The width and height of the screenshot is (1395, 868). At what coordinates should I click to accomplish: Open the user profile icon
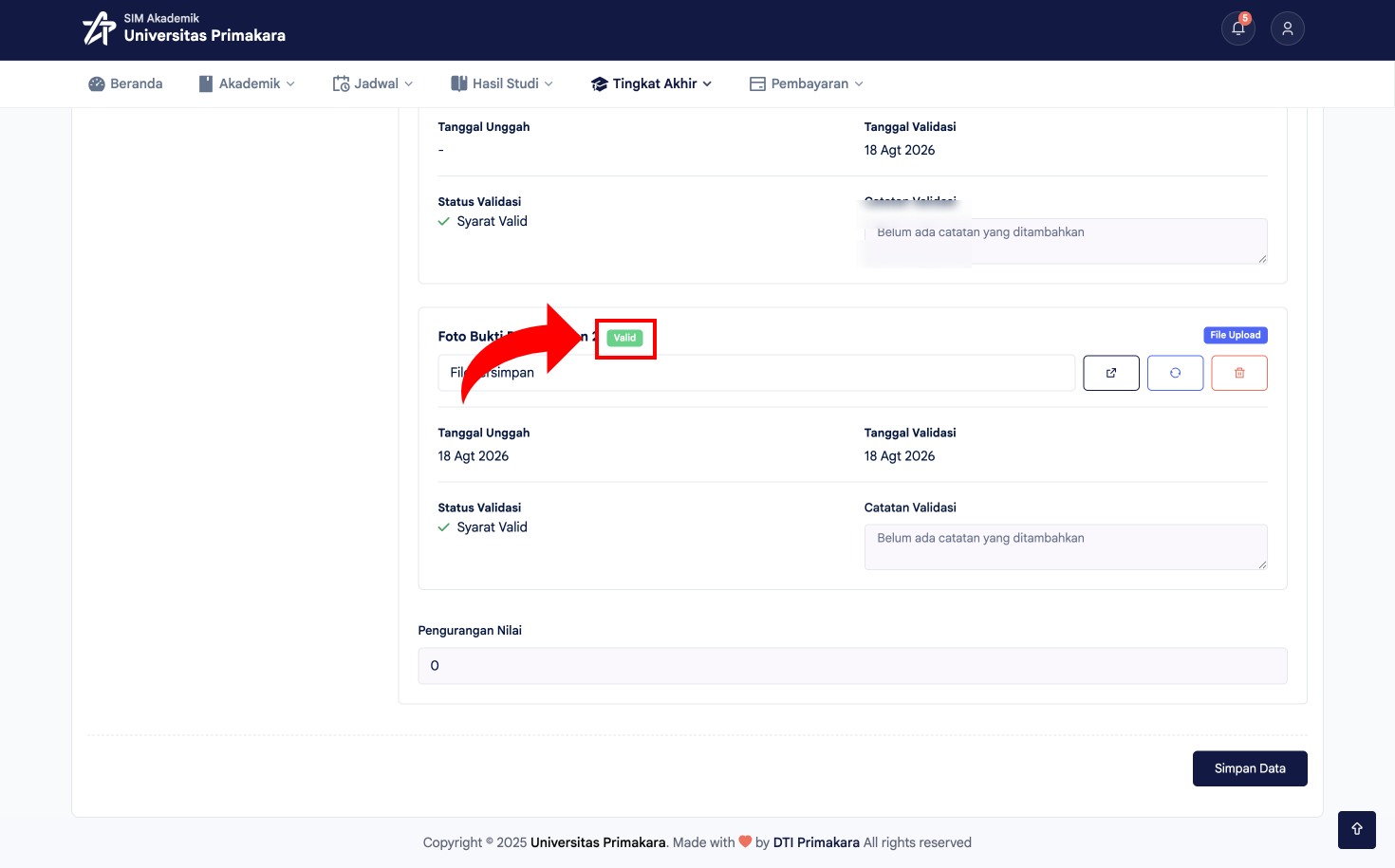coord(1288,28)
